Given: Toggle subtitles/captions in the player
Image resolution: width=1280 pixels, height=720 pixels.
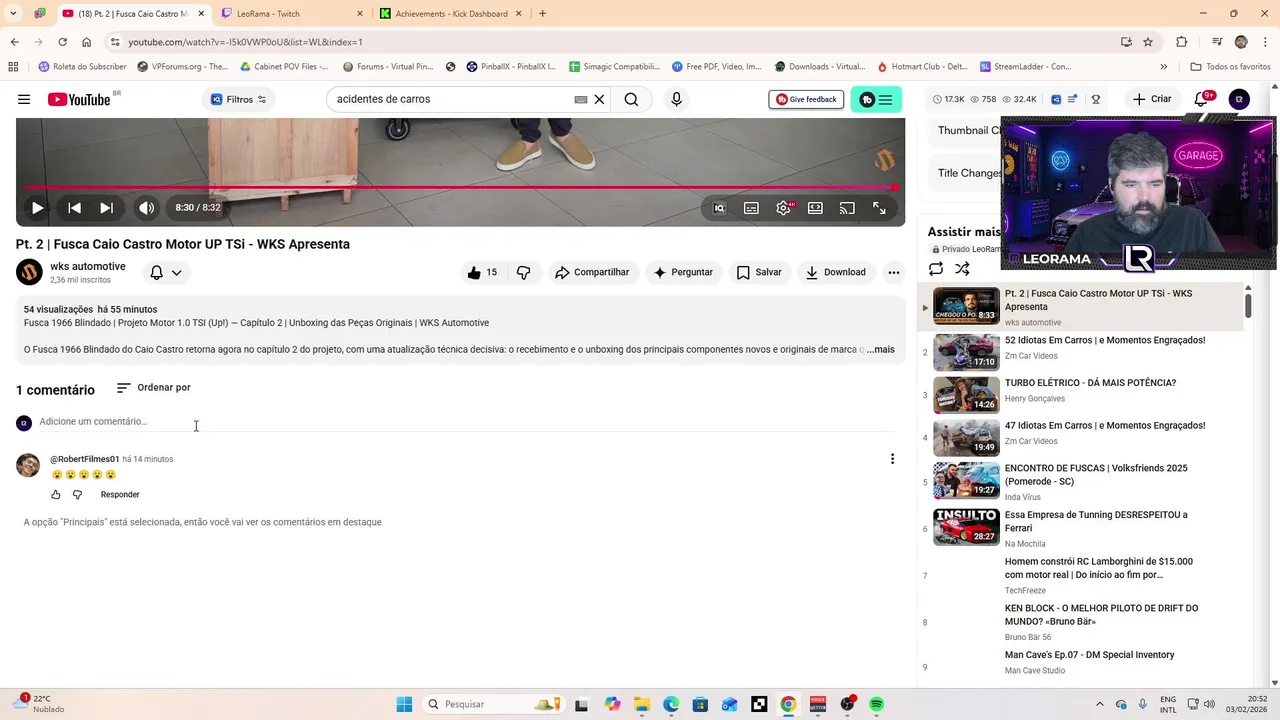Looking at the screenshot, I should [751, 208].
